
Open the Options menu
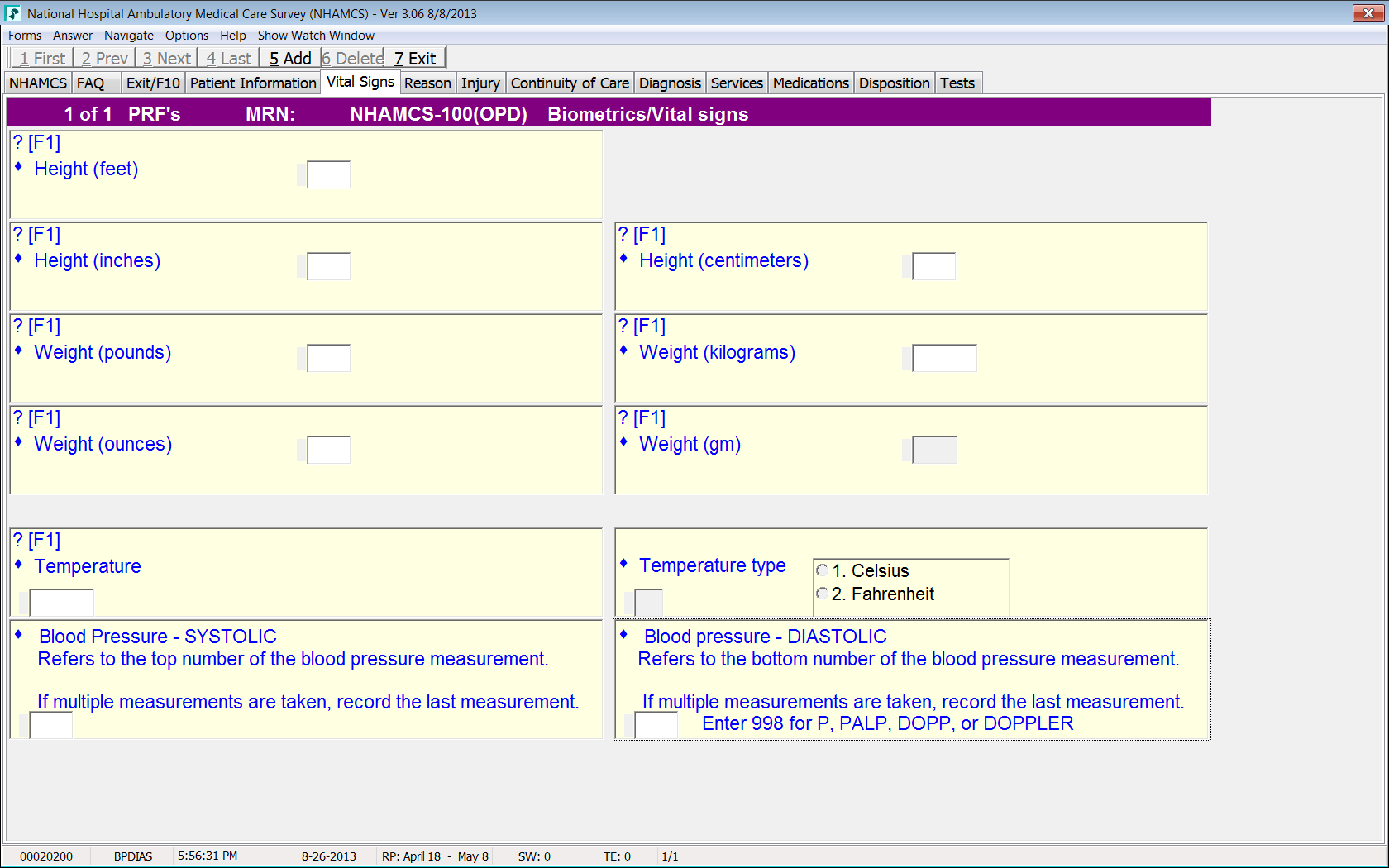(x=187, y=36)
